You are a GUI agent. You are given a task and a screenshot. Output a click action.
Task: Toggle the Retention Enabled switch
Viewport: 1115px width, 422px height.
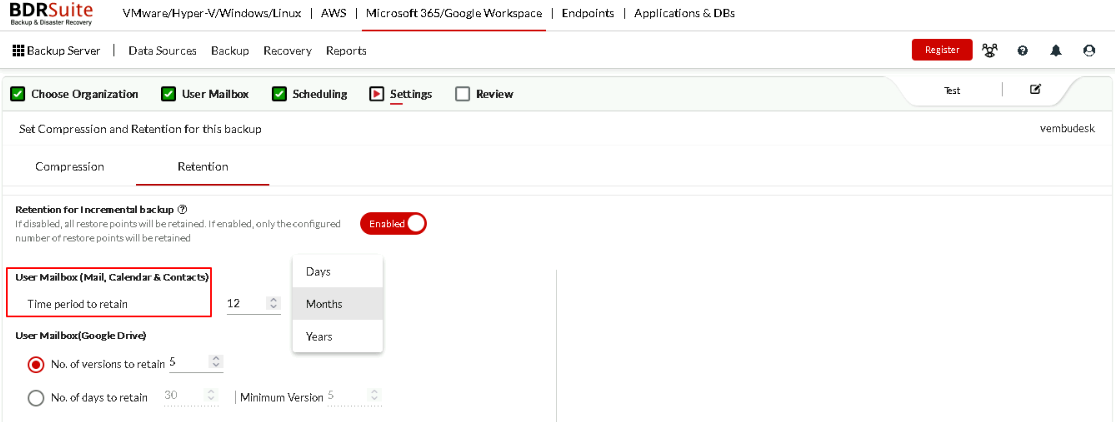(393, 223)
